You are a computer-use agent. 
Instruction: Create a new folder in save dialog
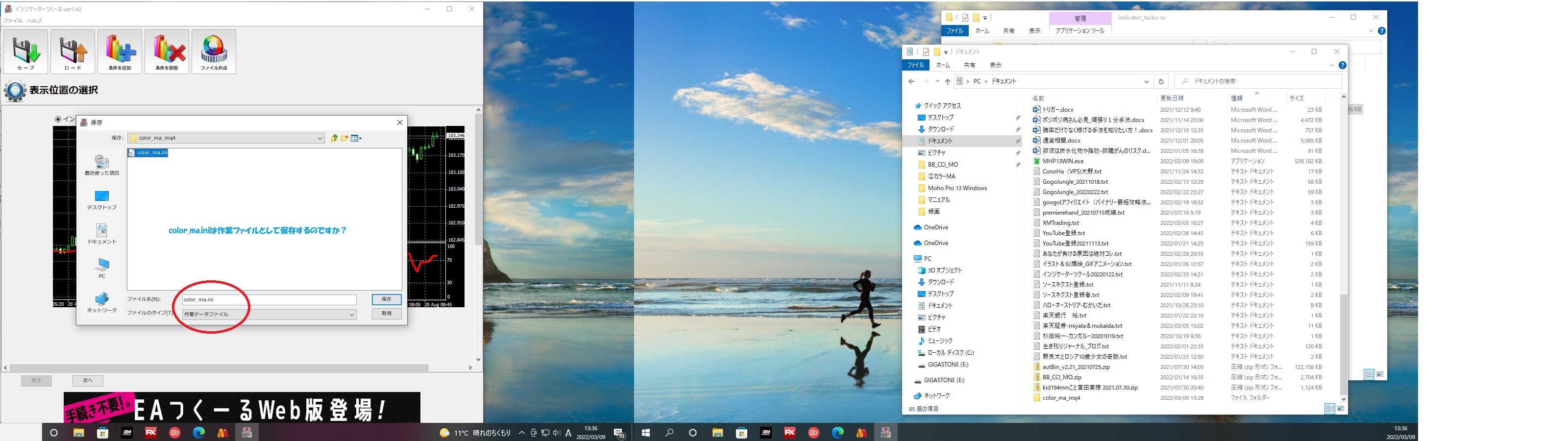click(344, 138)
